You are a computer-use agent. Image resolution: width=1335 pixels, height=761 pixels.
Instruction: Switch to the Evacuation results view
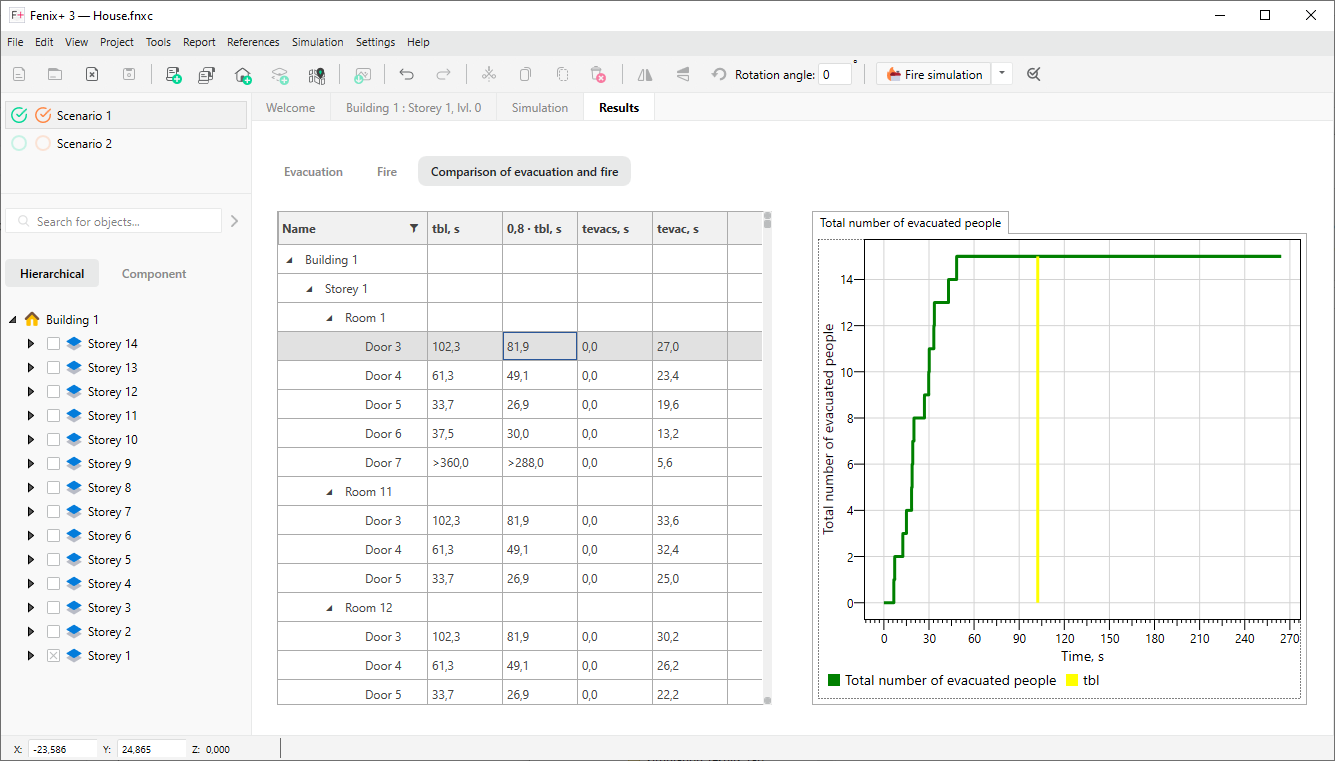pos(313,171)
